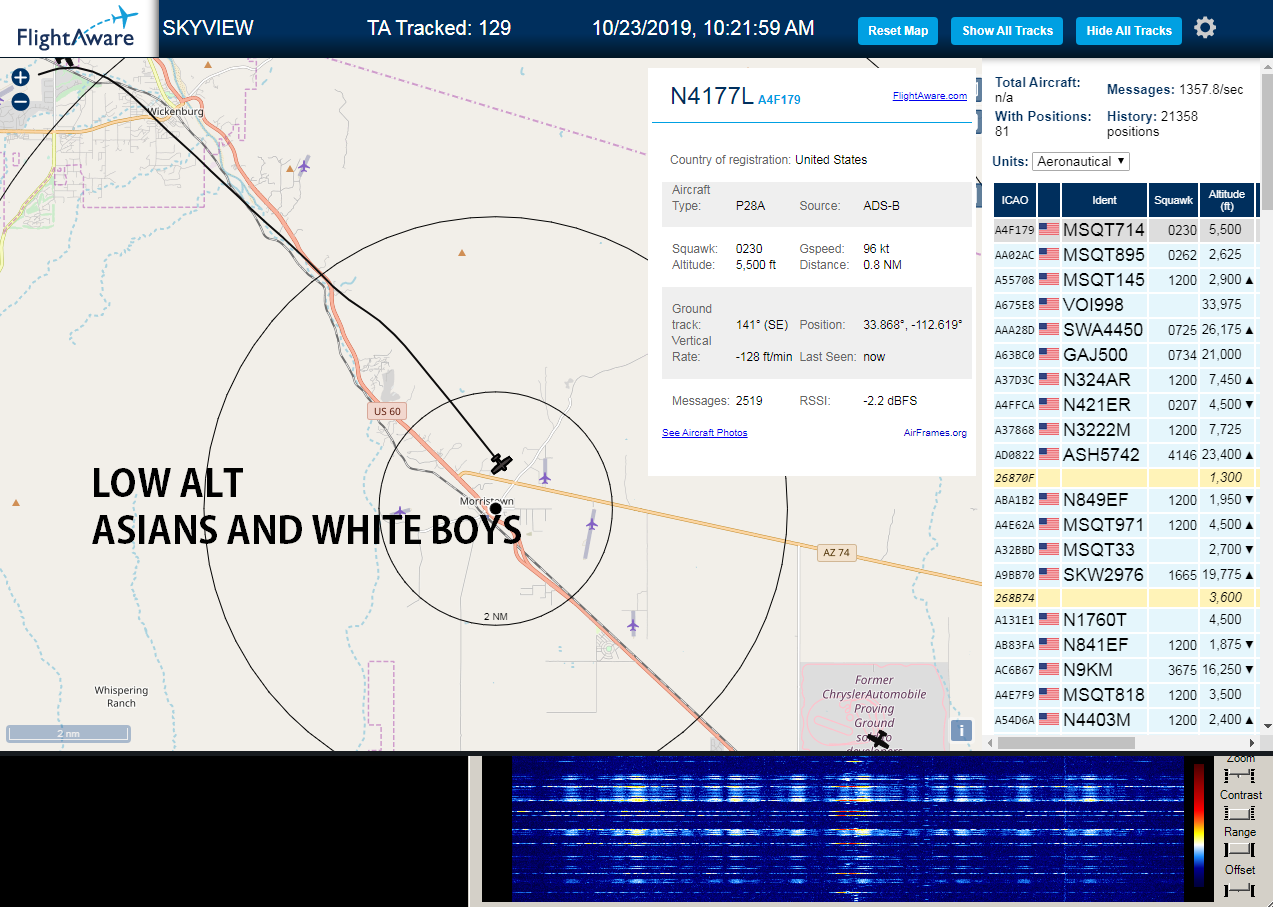Image resolution: width=1273 pixels, height=907 pixels.
Task: Select the black N4177L aircraft icon on map
Action: coord(501,463)
